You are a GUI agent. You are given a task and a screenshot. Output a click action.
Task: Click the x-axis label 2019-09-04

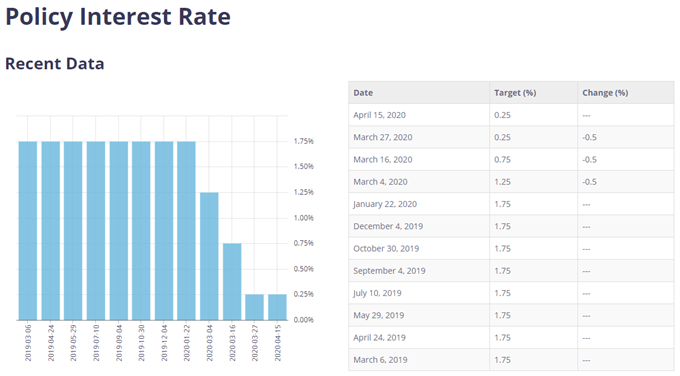[x=119, y=343]
